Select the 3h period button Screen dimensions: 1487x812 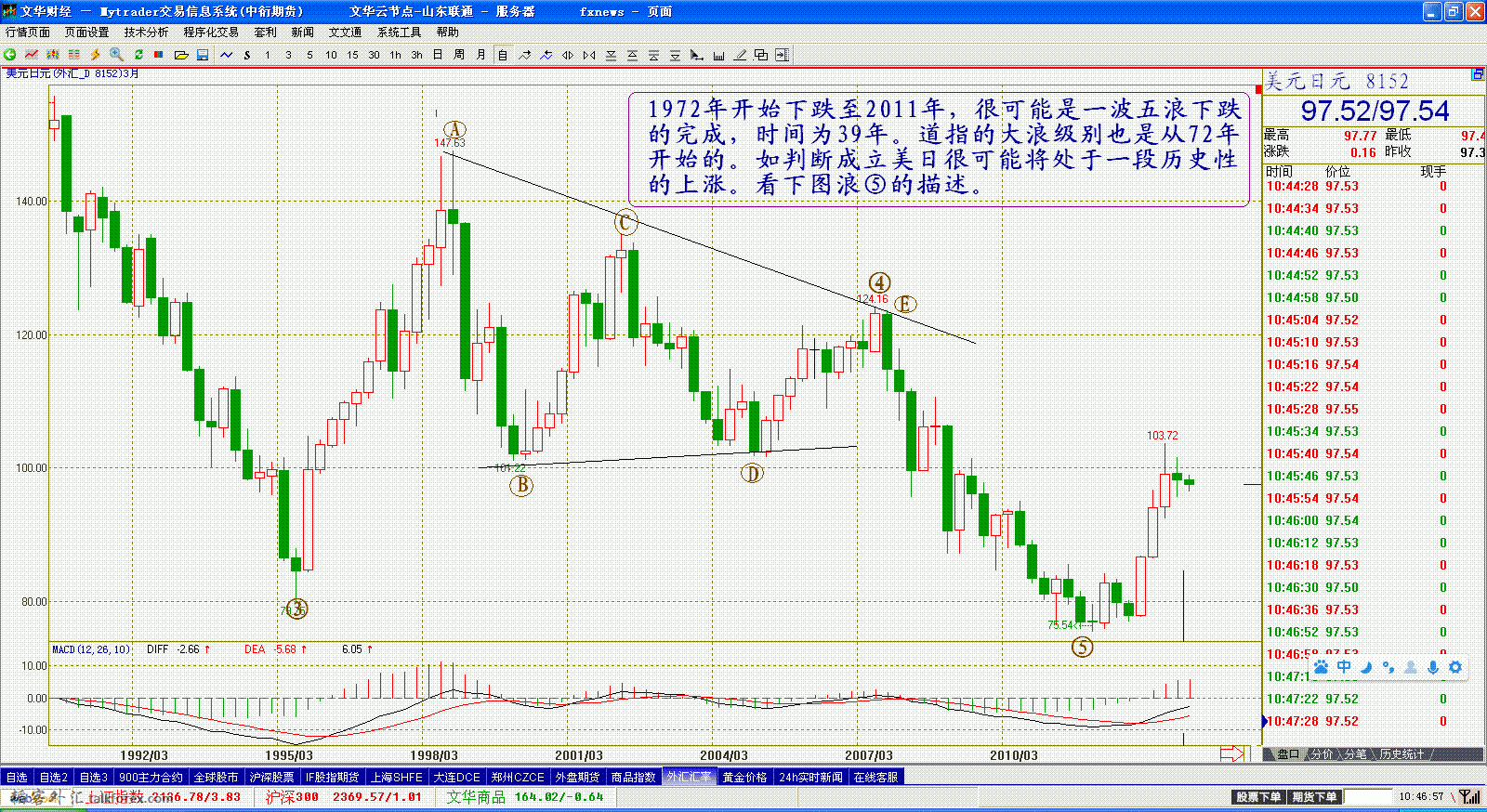[416, 55]
